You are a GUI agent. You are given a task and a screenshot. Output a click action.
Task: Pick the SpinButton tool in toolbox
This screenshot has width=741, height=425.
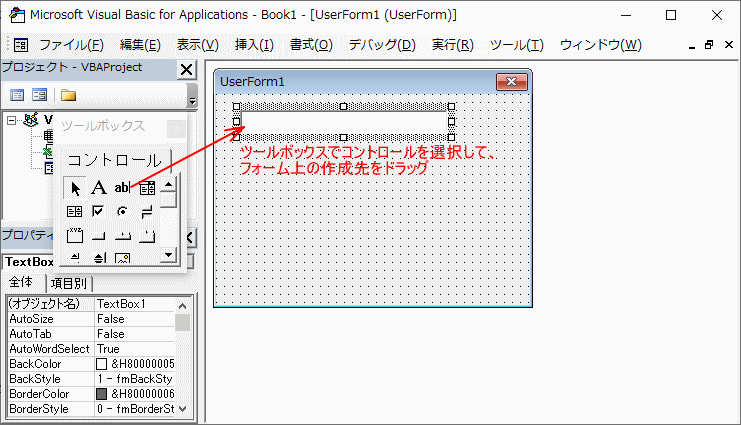coord(99,258)
